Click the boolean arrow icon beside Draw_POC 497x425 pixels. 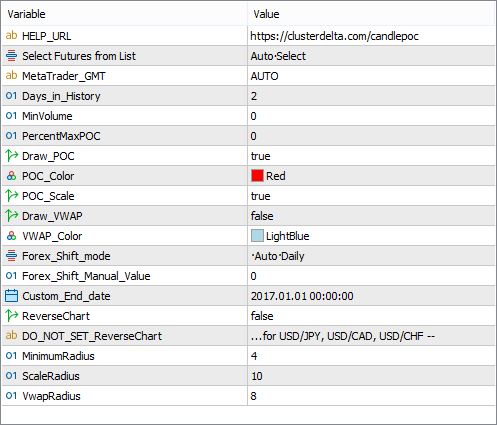(12, 156)
